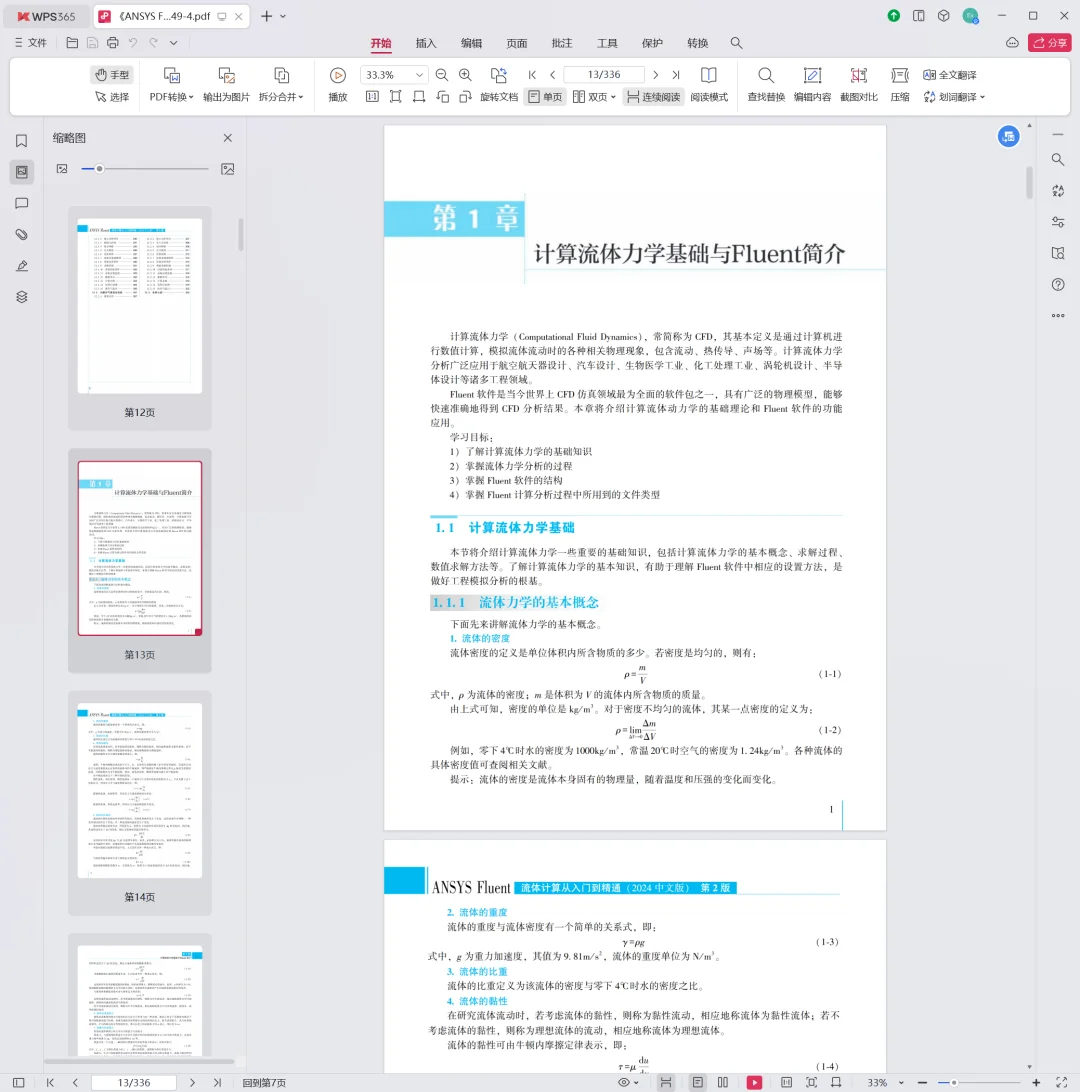Zoom in with the plus magnifier
The height and width of the screenshot is (1092, 1080).
coord(465,75)
